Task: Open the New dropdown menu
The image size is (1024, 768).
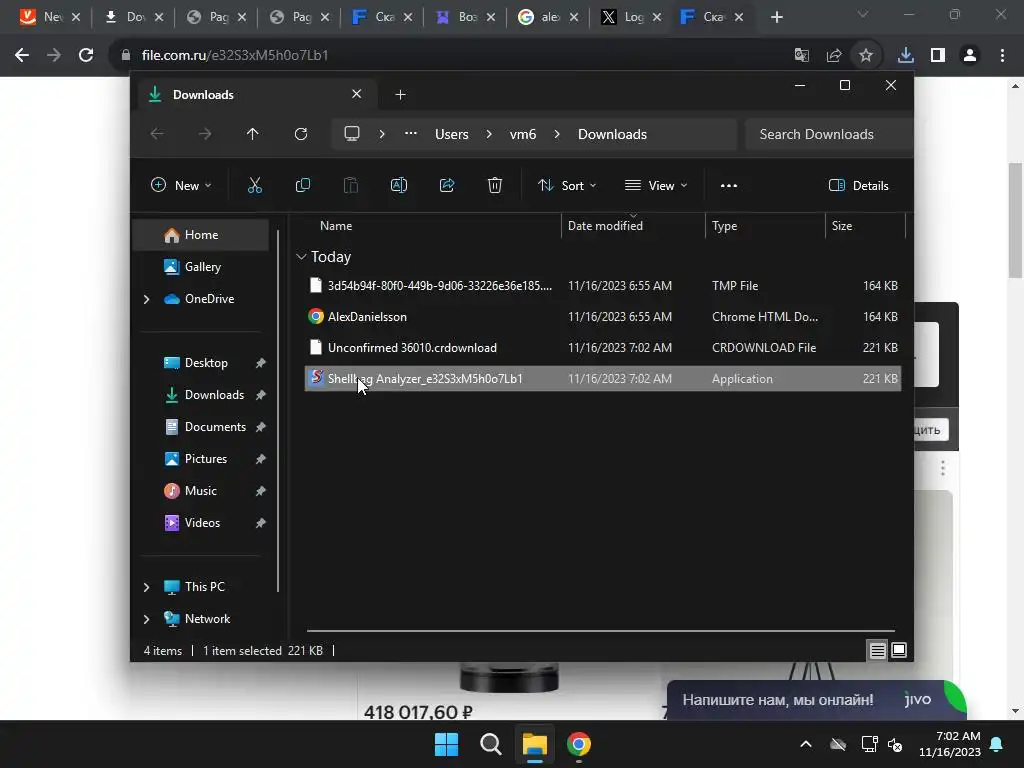Action: coord(181,185)
